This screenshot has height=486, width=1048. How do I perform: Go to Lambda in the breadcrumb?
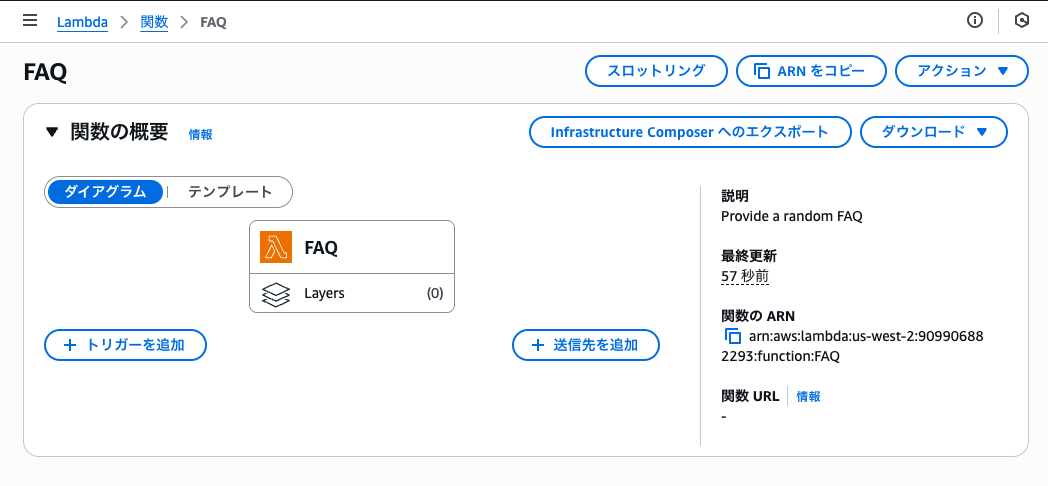pyautogui.click(x=82, y=22)
